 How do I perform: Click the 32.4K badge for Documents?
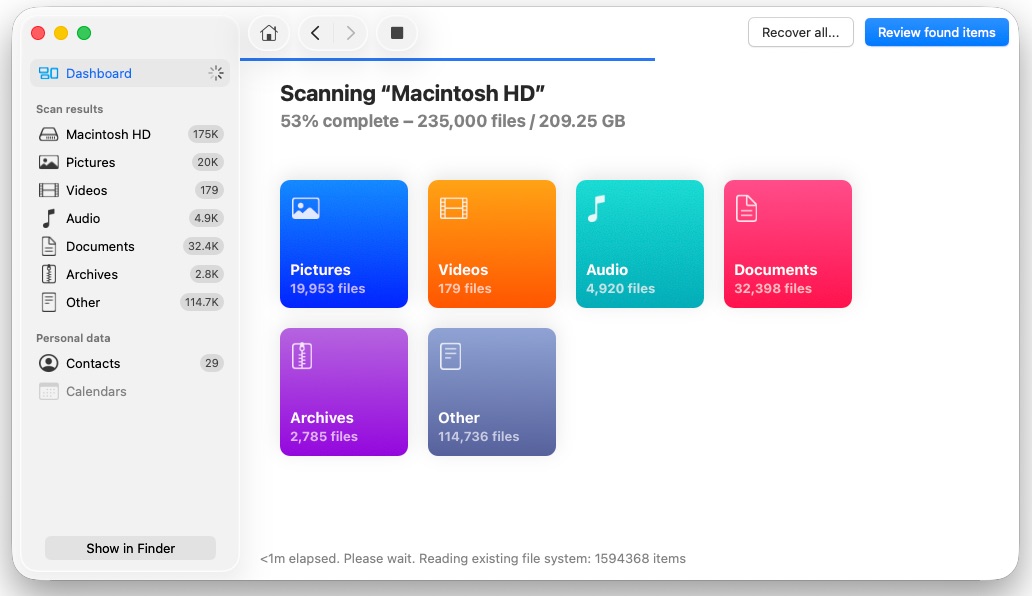pos(203,246)
